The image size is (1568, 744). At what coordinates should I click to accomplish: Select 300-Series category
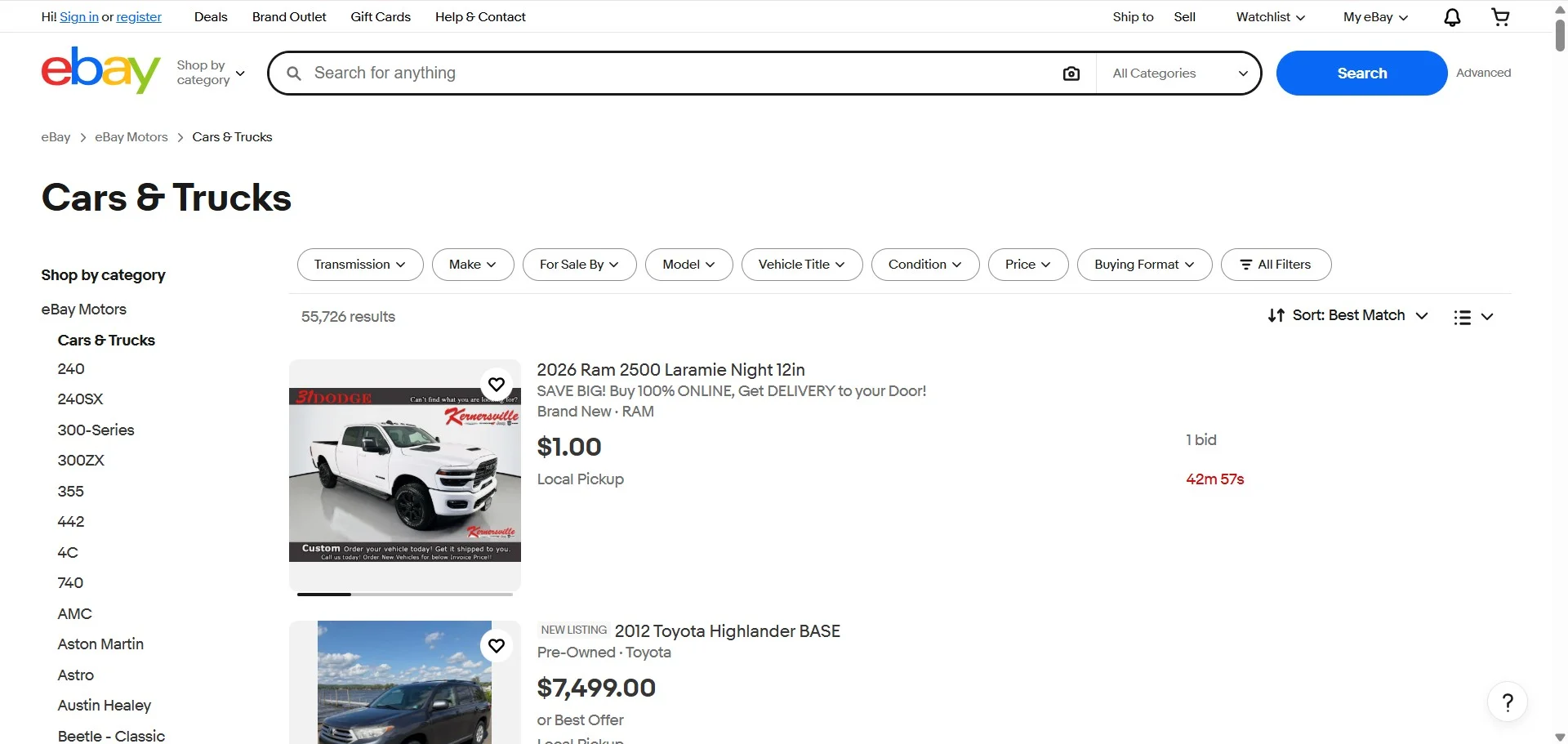tap(96, 430)
